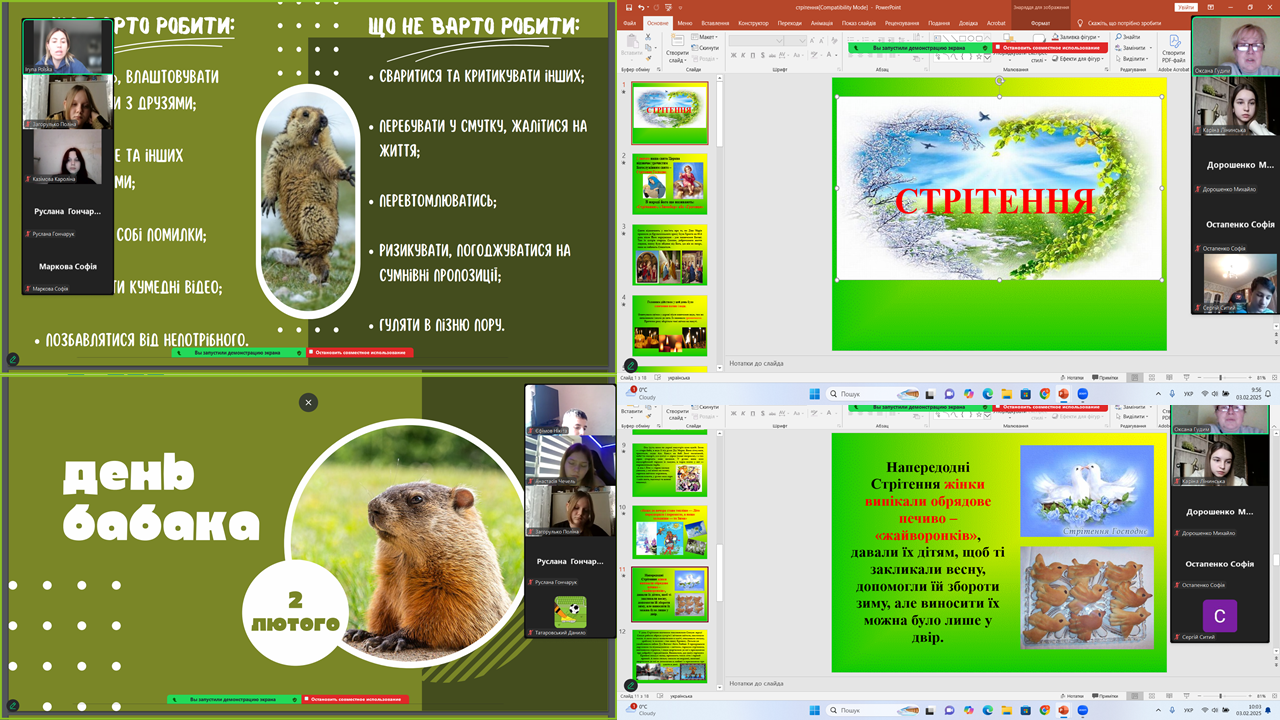Switch to the Переходи ribbon tab
Image resolution: width=1280 pixels, height=720 pixels.
pyautogui.click(x=789, y=23)
